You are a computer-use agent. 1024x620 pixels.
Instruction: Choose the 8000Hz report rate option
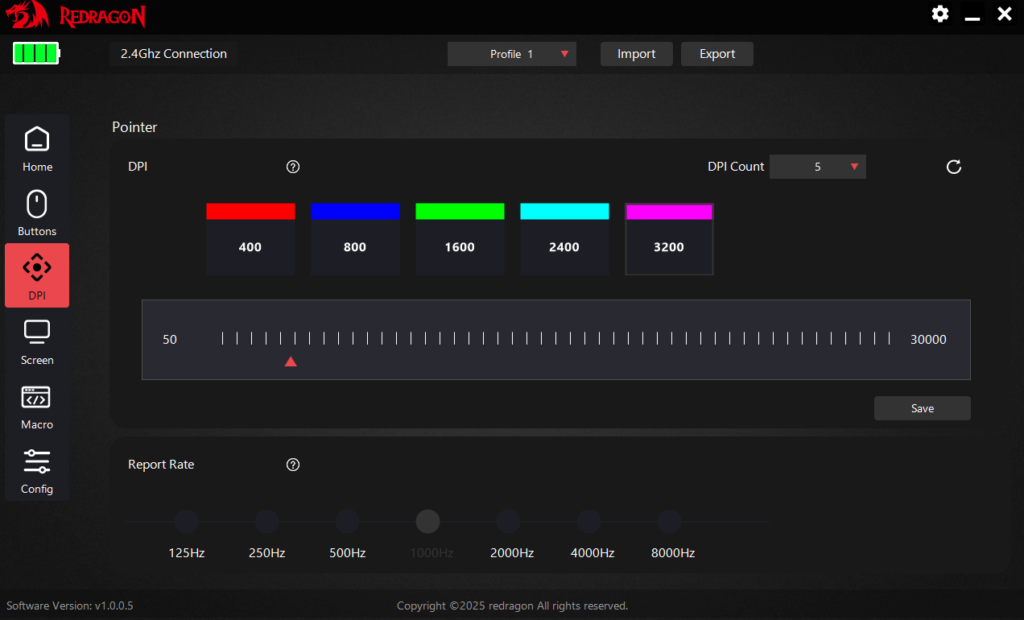tap(669, 522)
